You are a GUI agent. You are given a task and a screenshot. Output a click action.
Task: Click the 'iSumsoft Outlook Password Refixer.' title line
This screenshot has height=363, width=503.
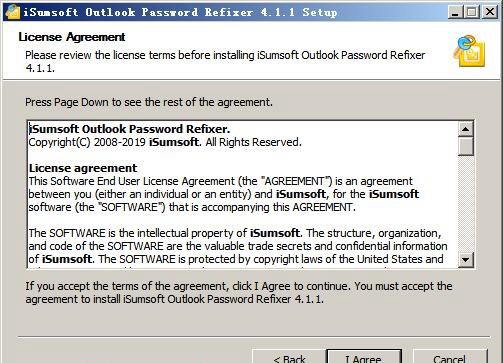click(129, 129)
